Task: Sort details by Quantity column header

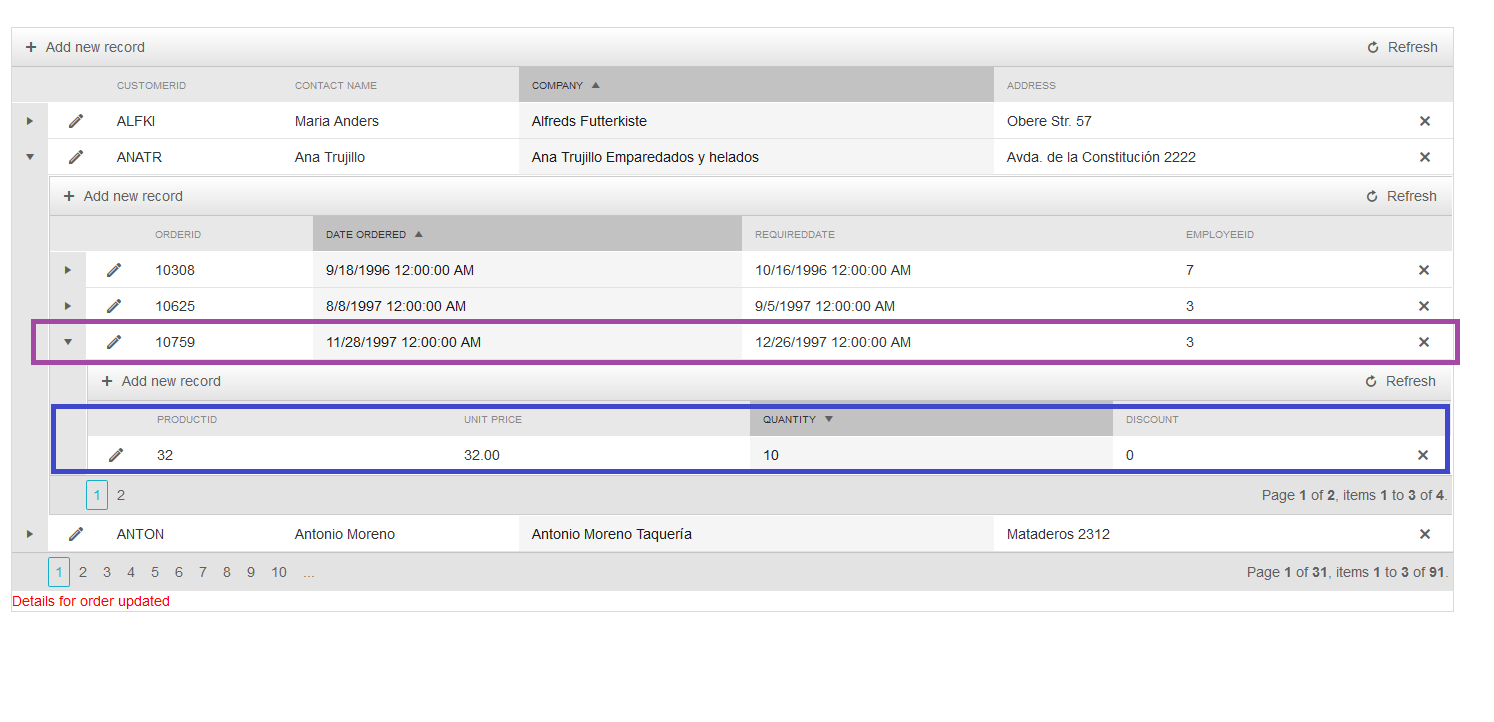Action: tap(790, 419)
